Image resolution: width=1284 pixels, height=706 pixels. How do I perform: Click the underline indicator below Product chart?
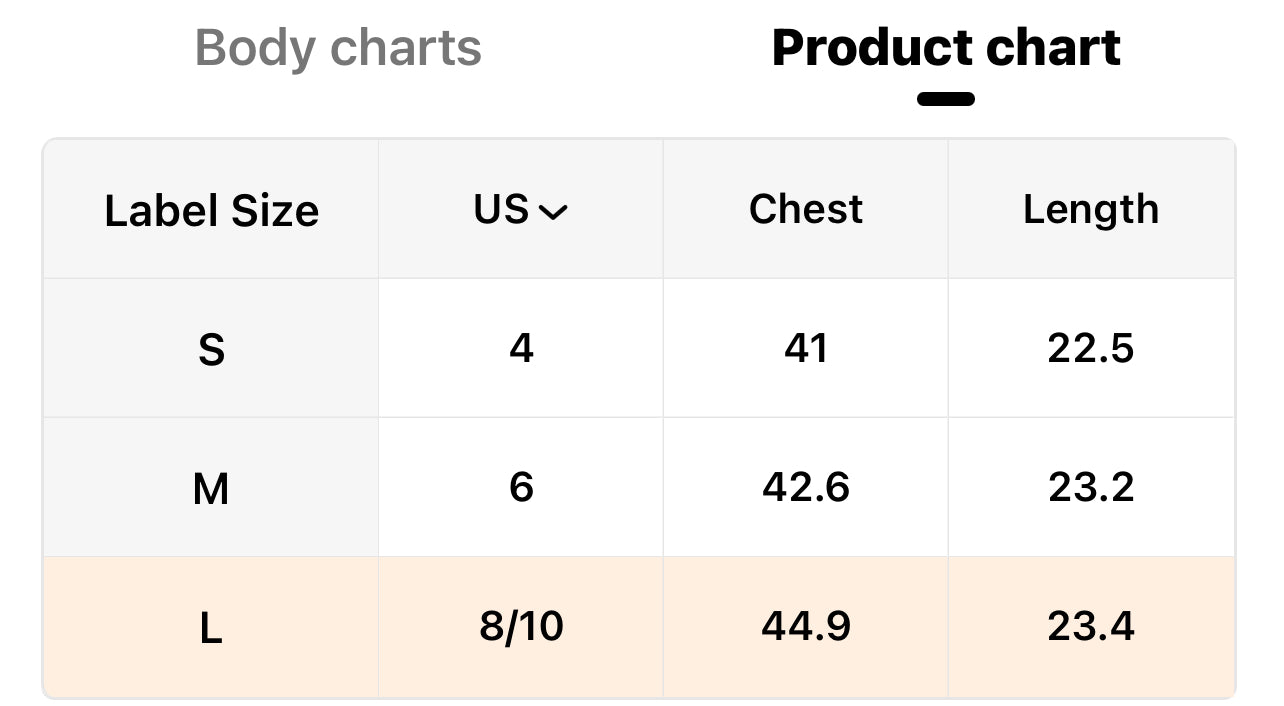click(x=946, y=99)
